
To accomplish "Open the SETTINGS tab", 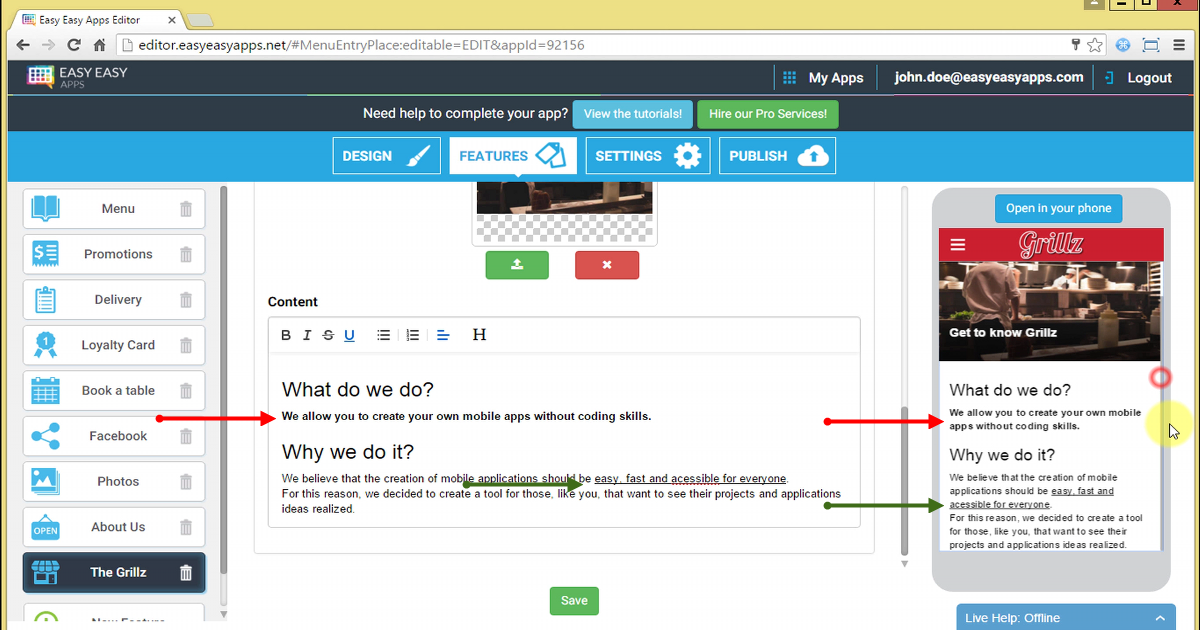I will (x=647, y=155).
